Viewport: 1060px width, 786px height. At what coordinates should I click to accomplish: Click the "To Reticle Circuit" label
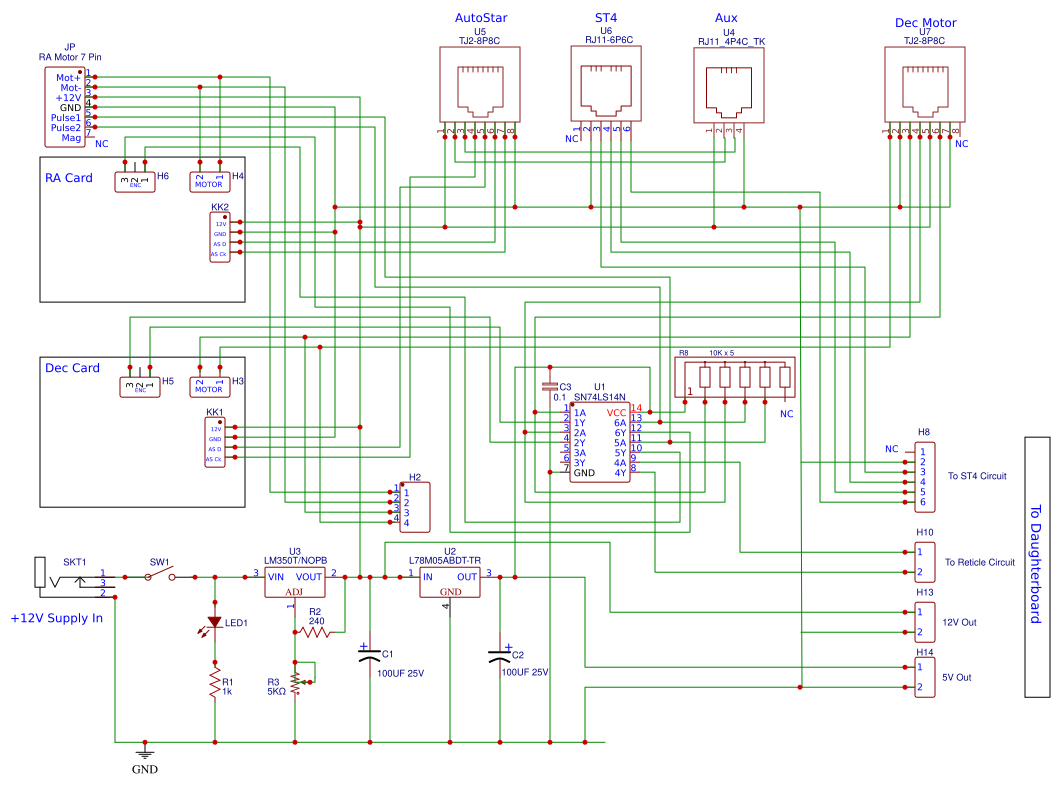[980, 562]
